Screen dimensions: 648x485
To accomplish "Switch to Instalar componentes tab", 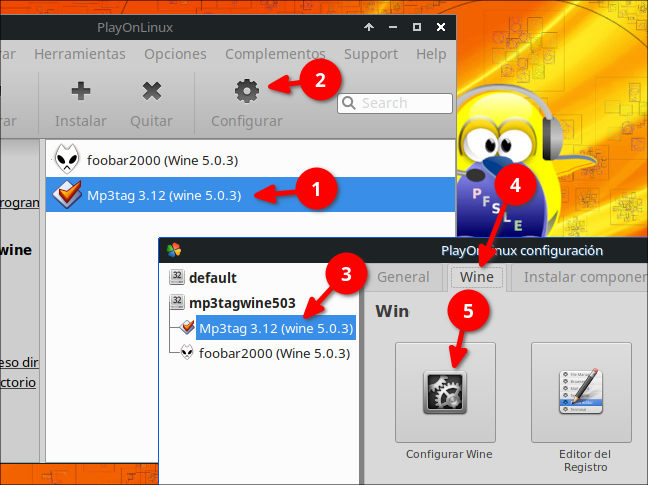I will tap(580, 277).
